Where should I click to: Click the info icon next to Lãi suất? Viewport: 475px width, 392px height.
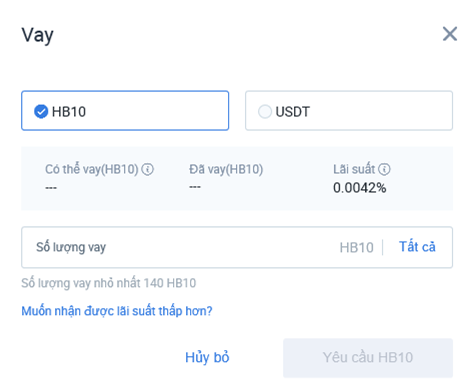pos(384,169)
